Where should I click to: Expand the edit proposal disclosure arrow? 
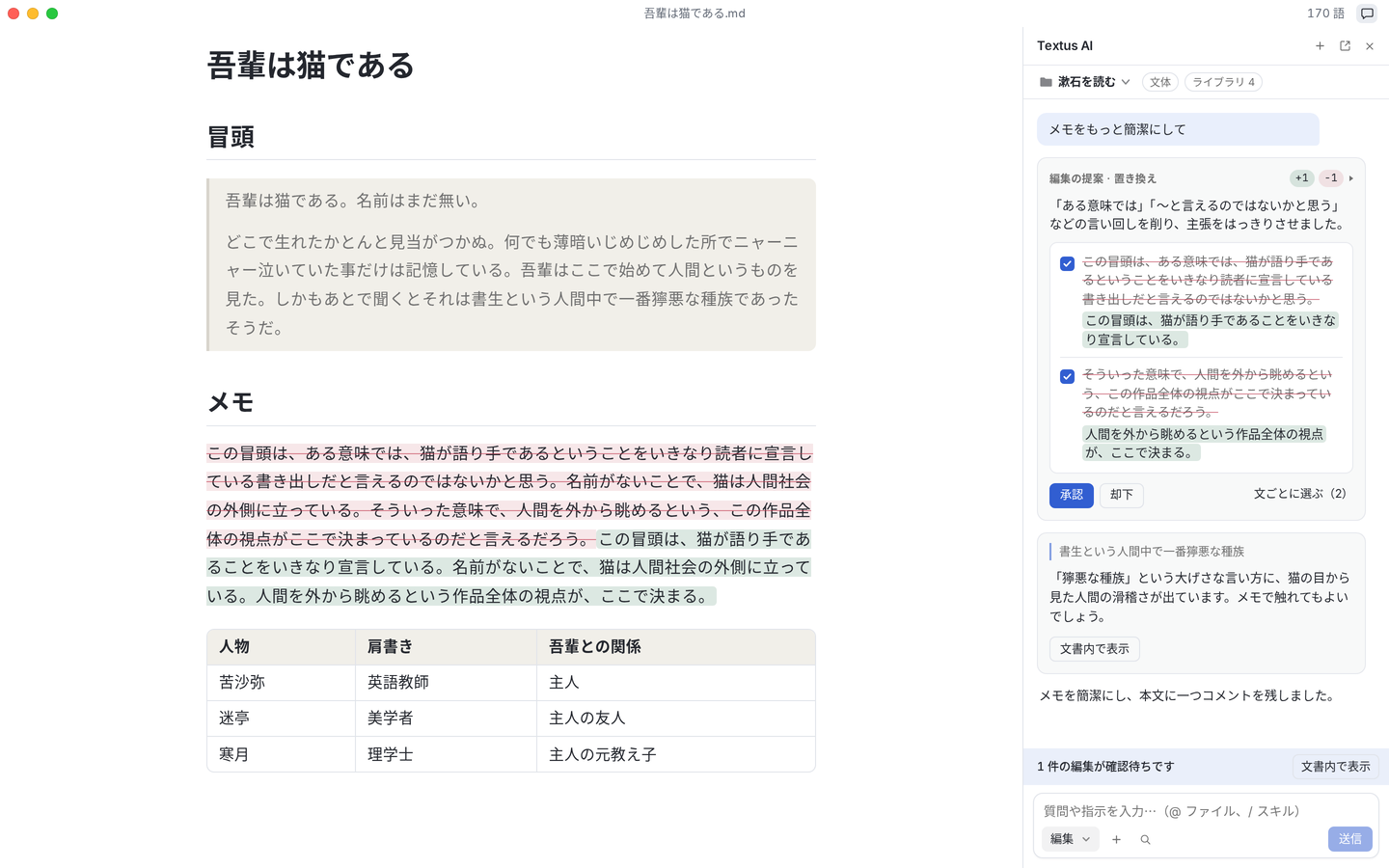pyautogui.click(x=1351, y=178)
